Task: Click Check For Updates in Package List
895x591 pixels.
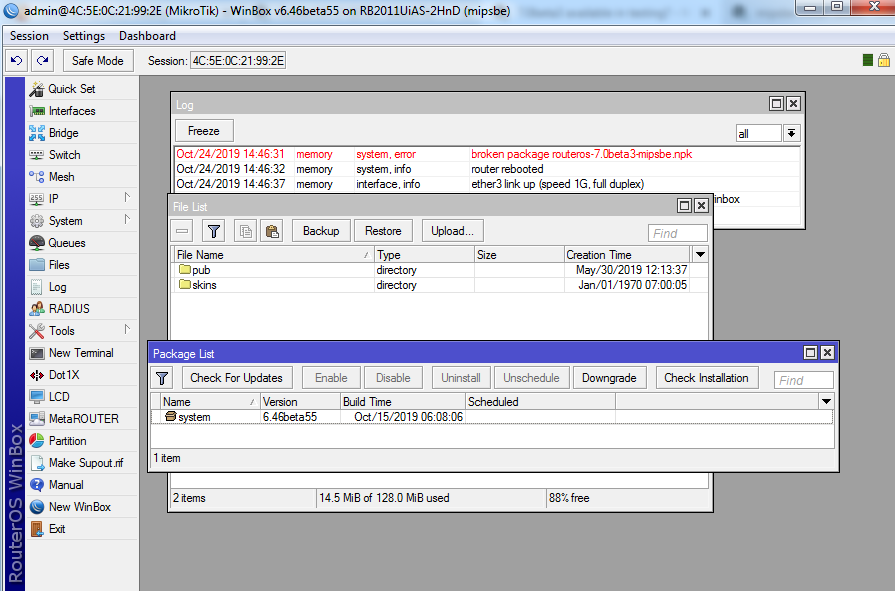Action: (236, 378)
